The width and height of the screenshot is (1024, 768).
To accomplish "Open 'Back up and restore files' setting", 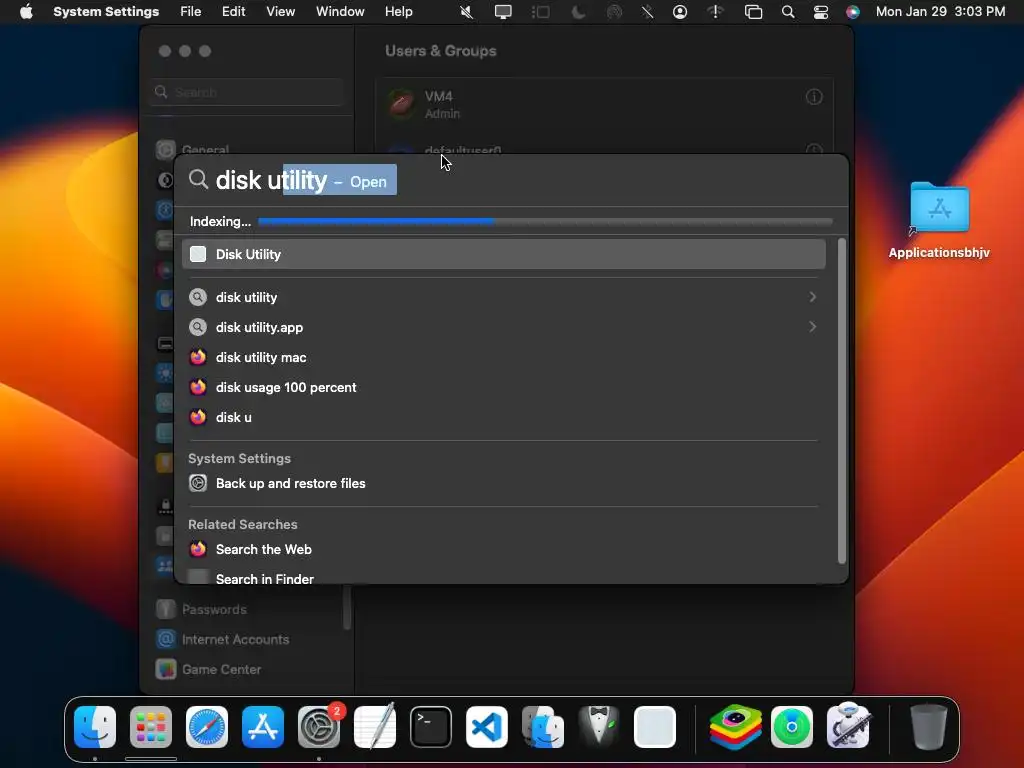I will tap(504, 483).
